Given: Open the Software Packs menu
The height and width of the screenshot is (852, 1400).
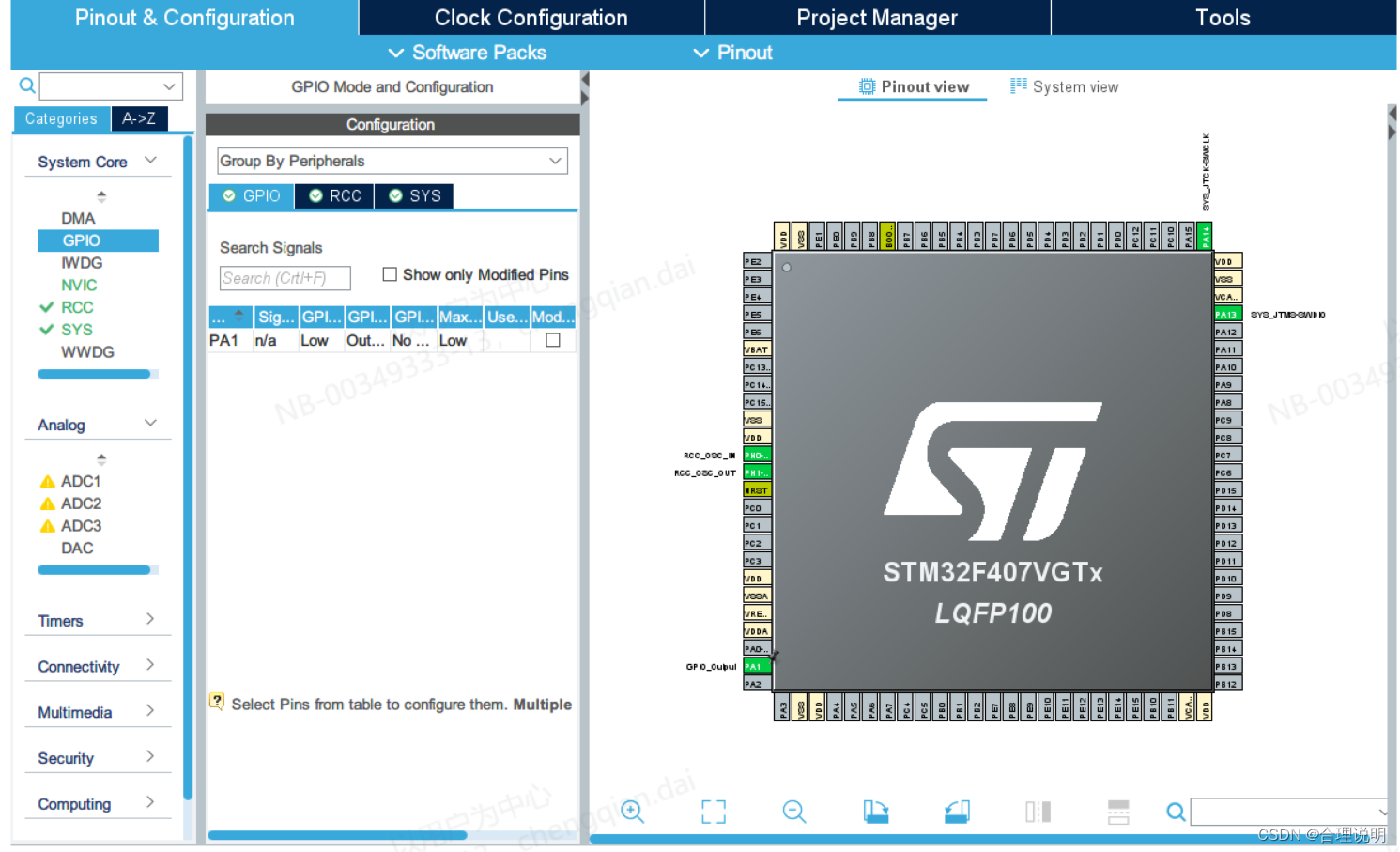Looking at the screenshot, I should pyautogui.click(x=468, y=53).
